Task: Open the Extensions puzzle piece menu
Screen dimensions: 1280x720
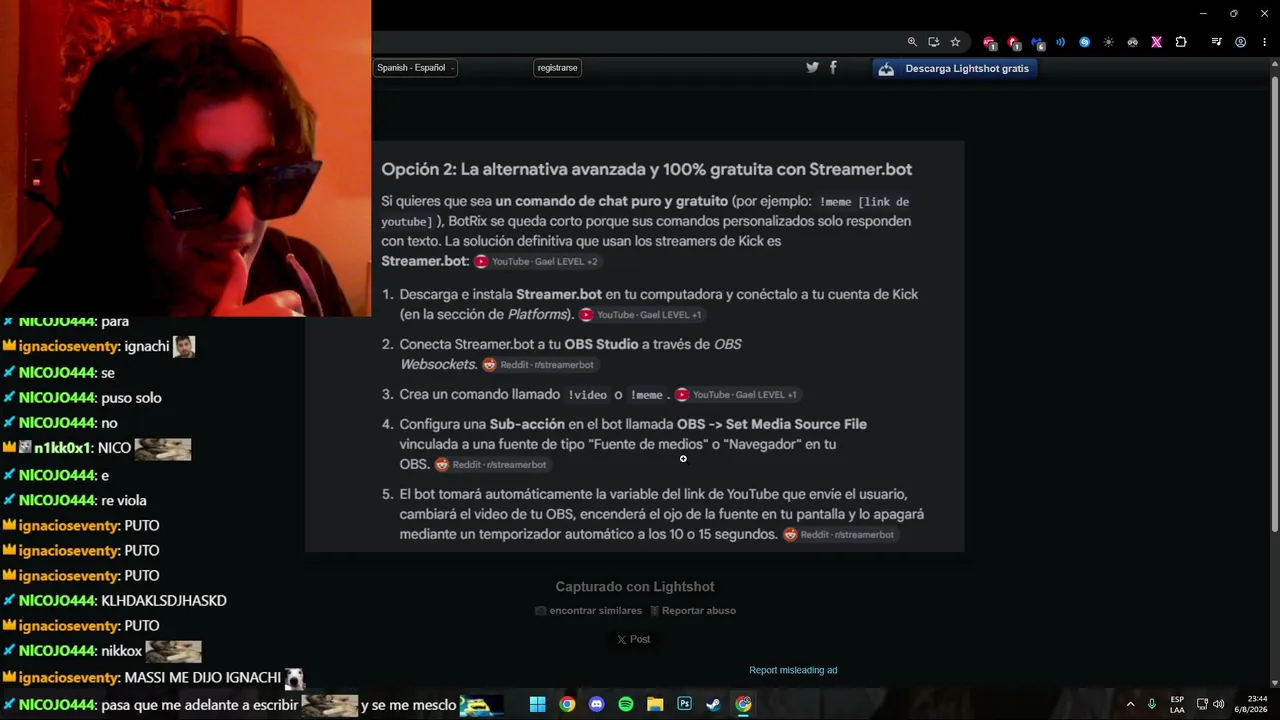Action: tap(1181, 42)
